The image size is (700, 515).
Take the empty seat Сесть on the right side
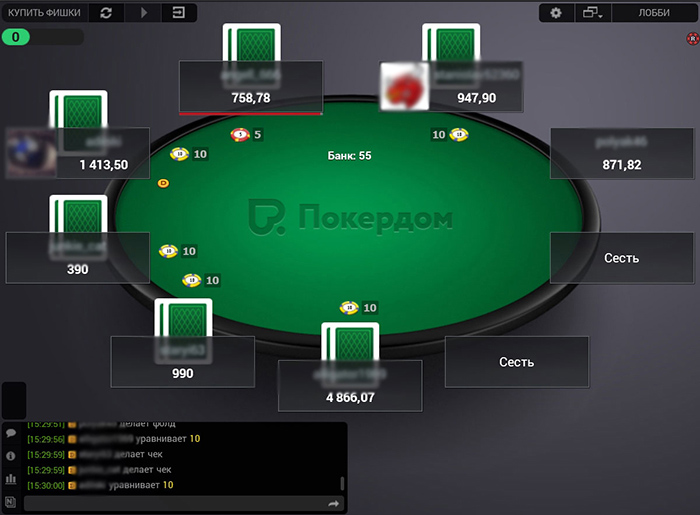point(621,258)
